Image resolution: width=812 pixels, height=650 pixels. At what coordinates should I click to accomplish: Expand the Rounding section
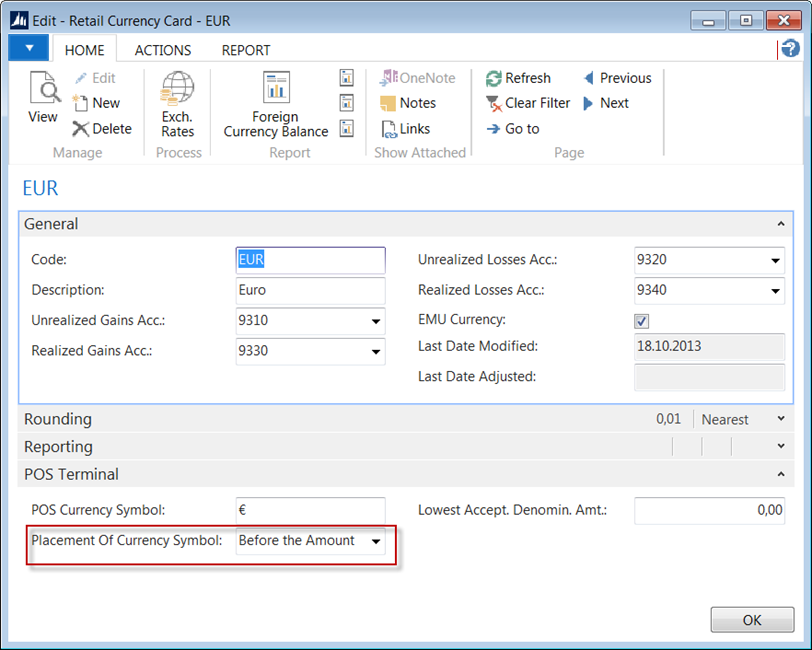tap(780, 419)
